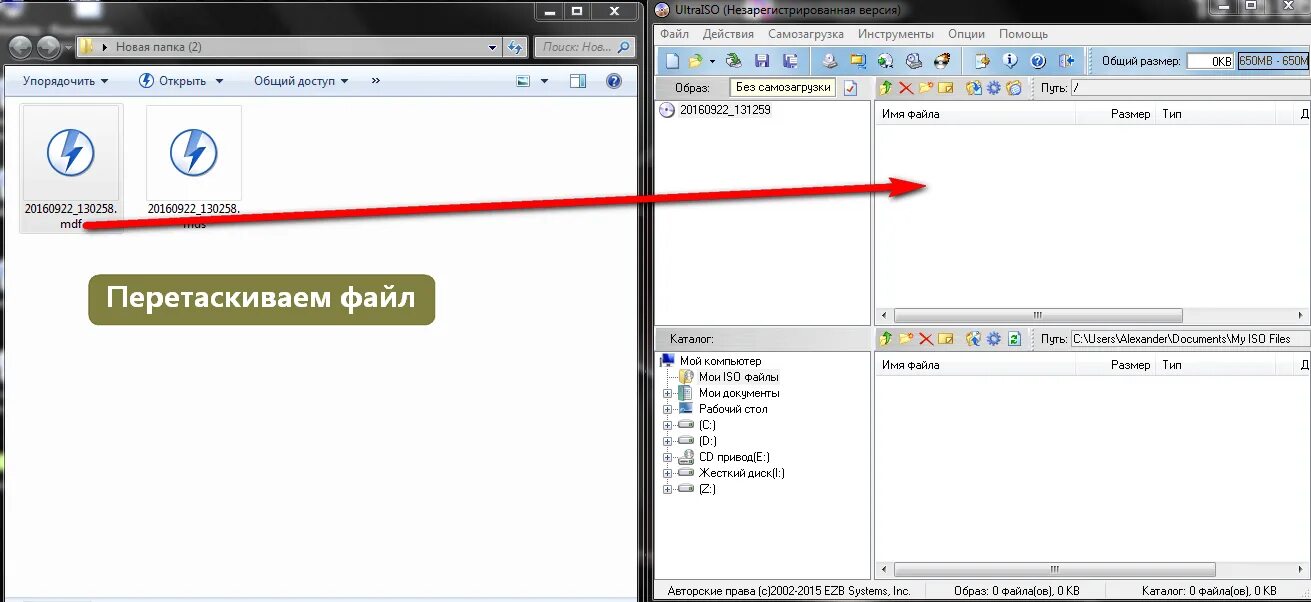
Task: Open the Действия menu
Action: click(728, 34)
